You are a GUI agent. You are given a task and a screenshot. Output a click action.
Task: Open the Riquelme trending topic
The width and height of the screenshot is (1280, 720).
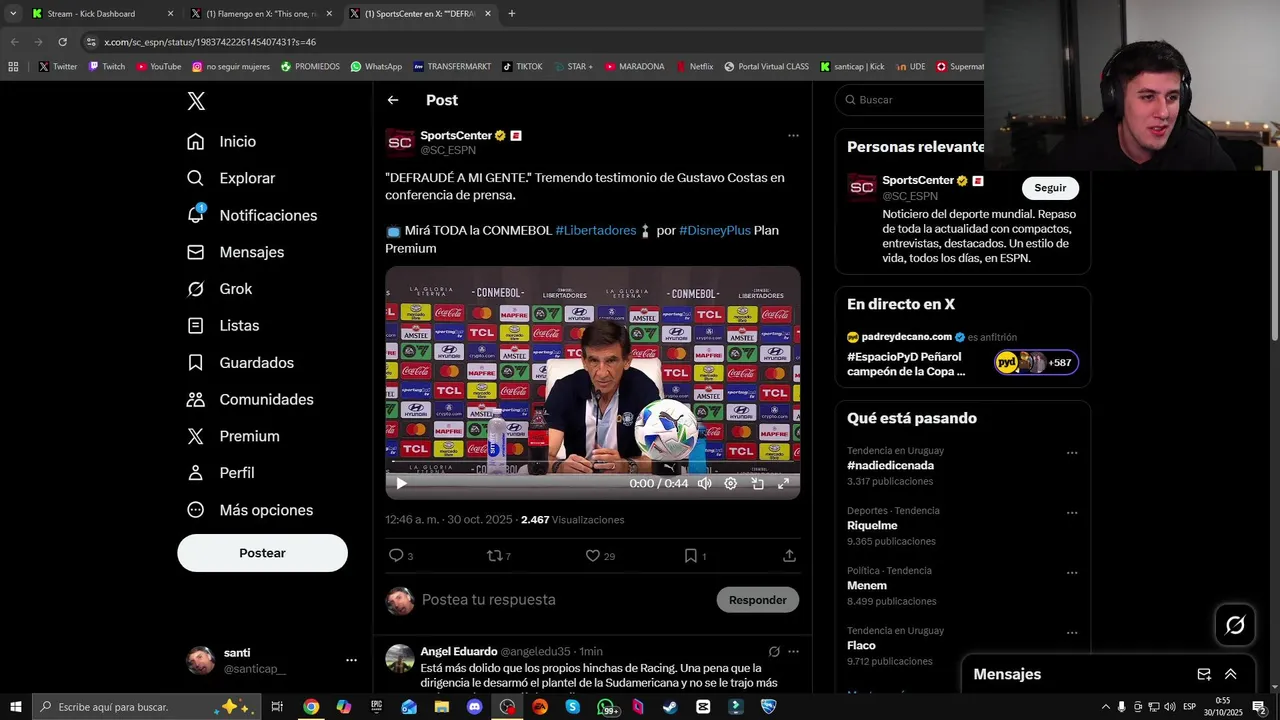[x=872, y=526]
